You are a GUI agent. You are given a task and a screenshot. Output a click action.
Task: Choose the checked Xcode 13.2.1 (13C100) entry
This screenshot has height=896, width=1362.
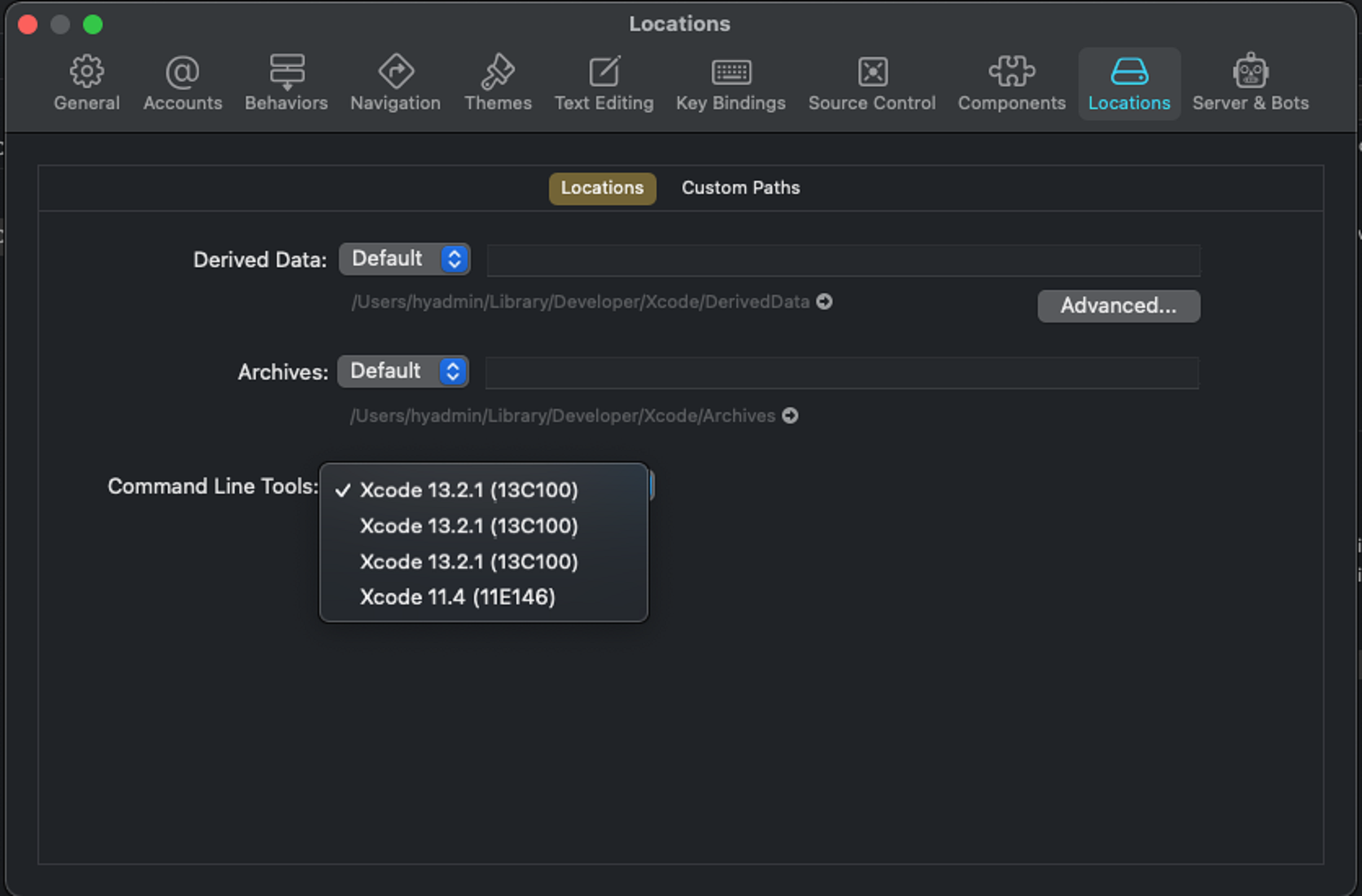(484, 490)
